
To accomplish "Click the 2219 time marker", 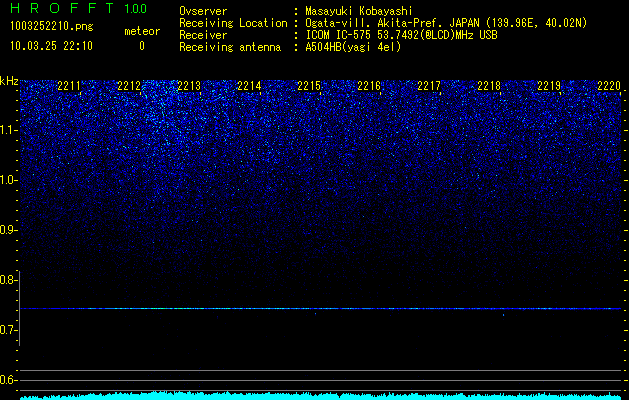I will coord(549,86).
